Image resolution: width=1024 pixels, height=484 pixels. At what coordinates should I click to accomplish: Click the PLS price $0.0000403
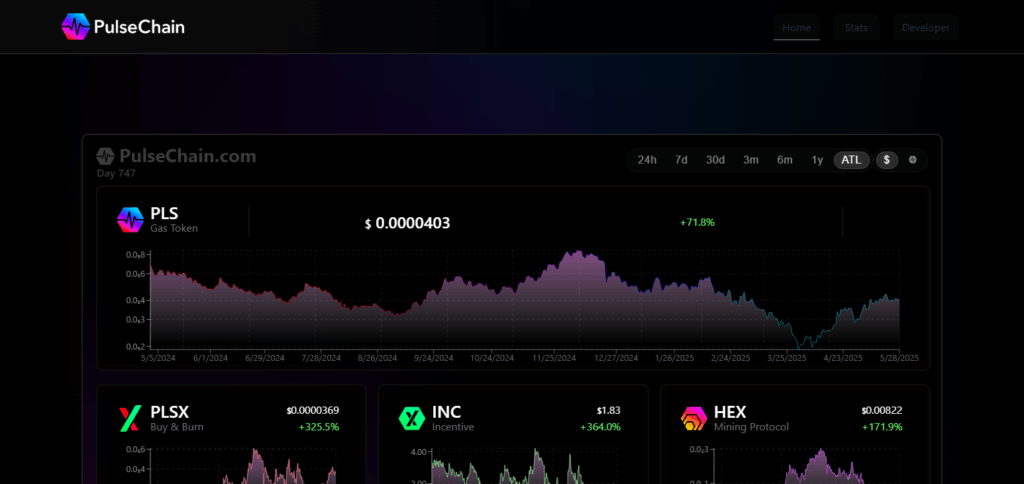click(408, 223)
